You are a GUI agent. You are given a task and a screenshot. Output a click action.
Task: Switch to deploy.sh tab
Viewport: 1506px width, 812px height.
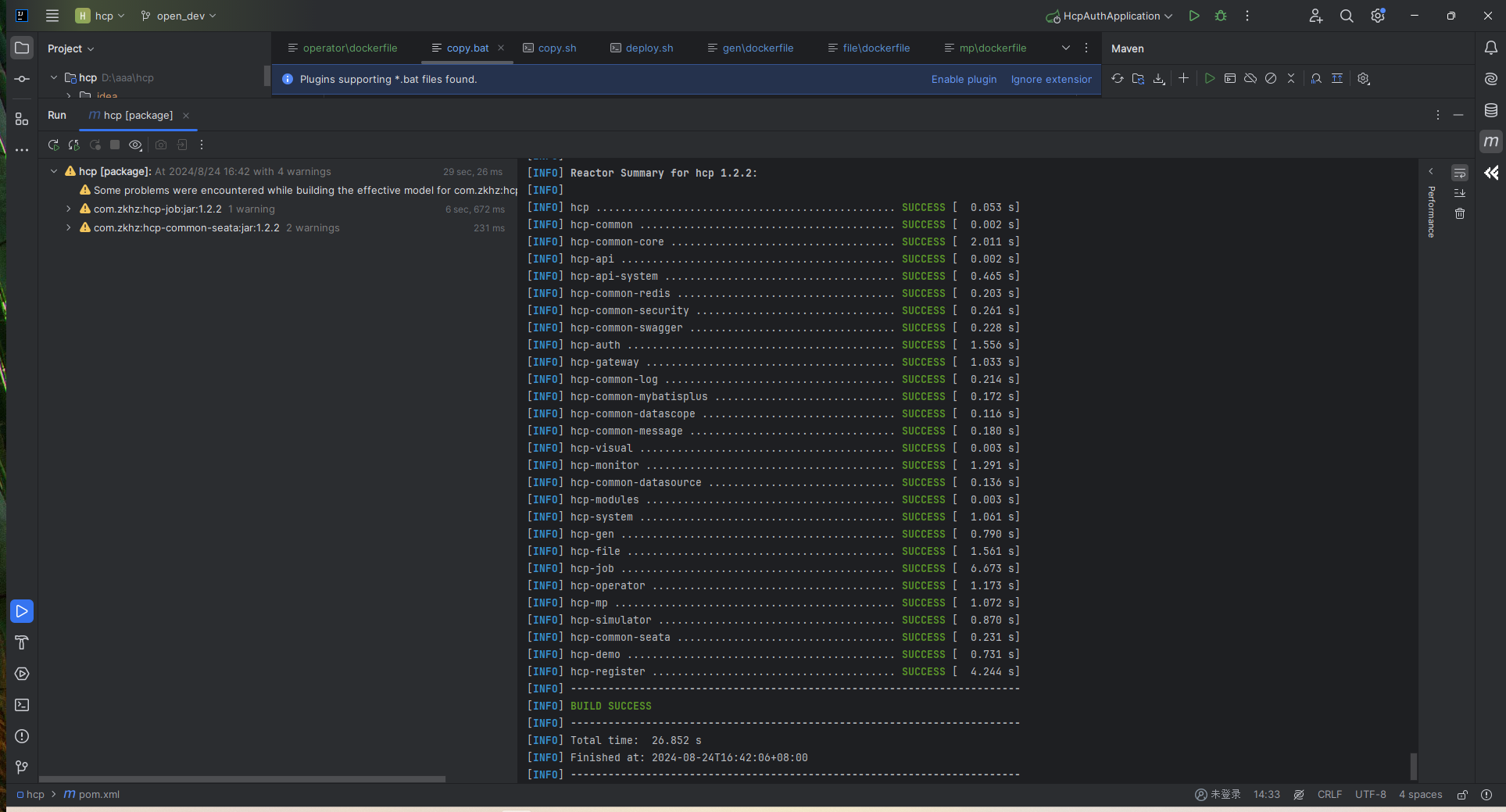[x=642, y=48]
